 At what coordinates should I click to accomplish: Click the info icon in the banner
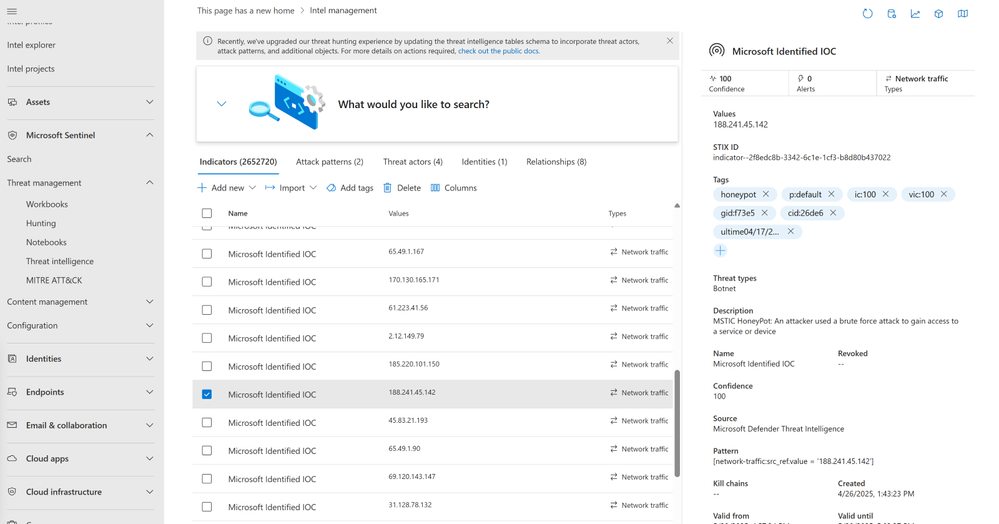pyautogui.click(x=207, y=41)
